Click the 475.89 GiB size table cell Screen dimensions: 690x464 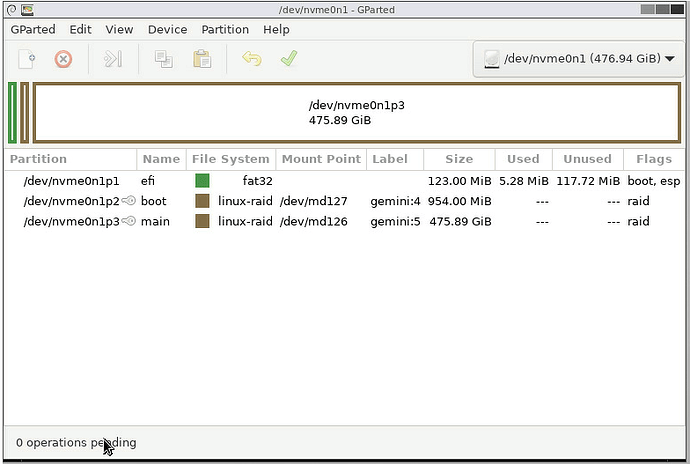[460, 221]
